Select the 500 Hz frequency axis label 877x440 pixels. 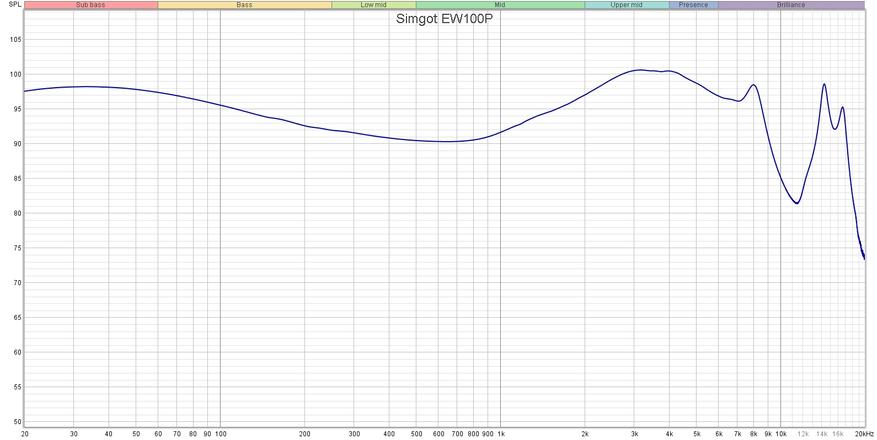click(x=416, y=434)
